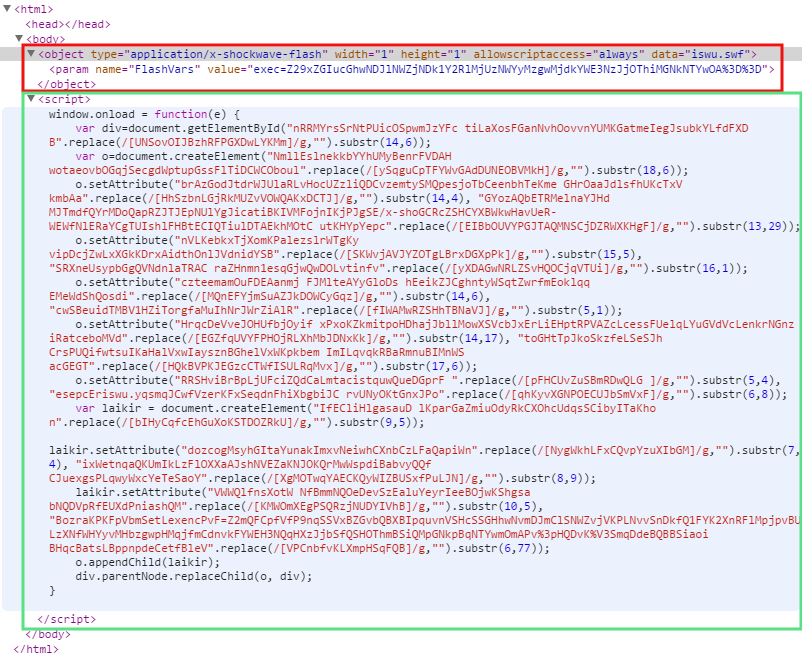
Task: Click "var div=document.getElementById(" statement
Action: tap(181, 128)
